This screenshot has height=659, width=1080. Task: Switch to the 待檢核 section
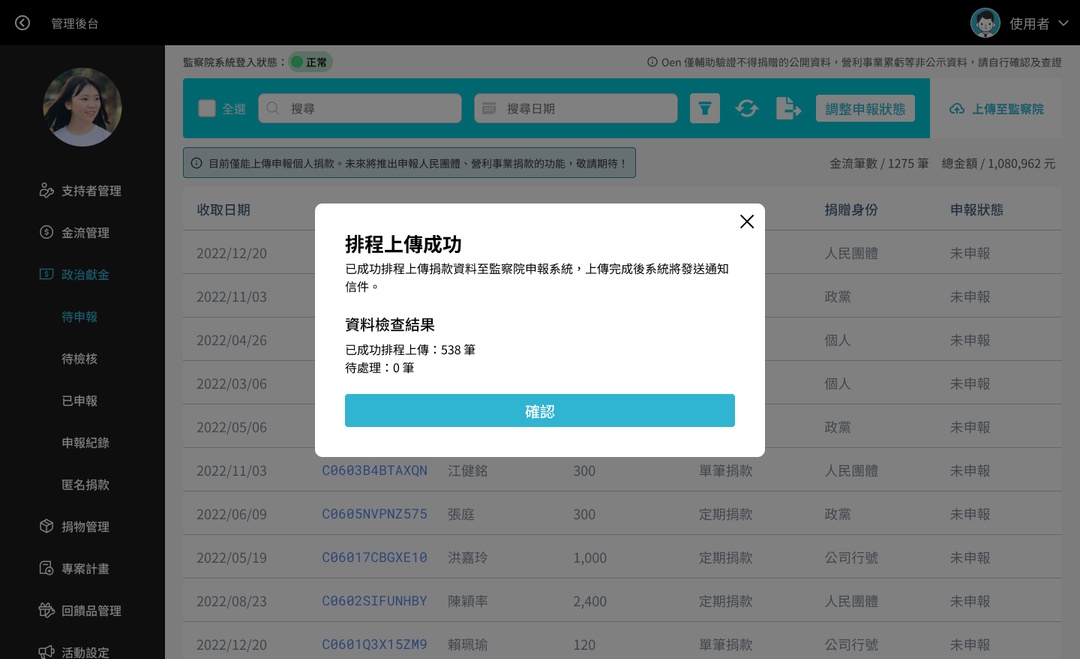(x=82, y=358)
